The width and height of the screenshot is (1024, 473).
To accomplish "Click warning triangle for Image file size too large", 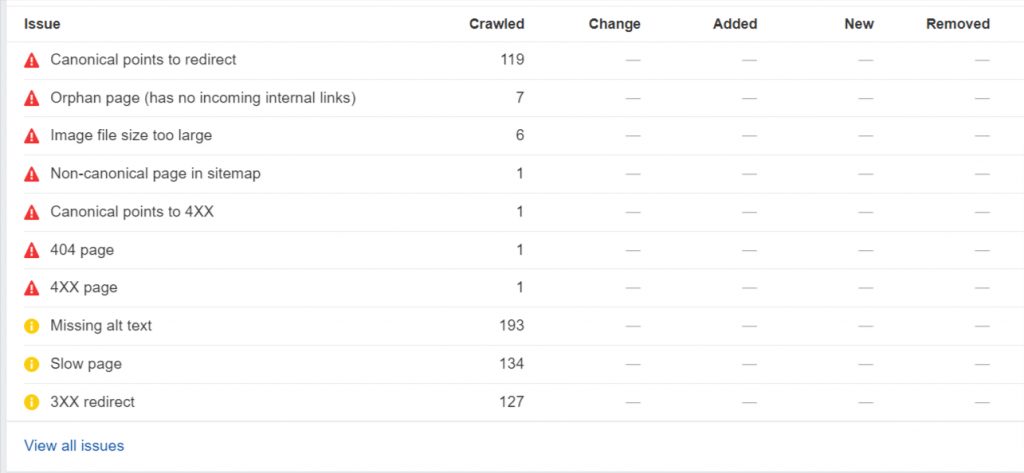I will click(32, 136).
